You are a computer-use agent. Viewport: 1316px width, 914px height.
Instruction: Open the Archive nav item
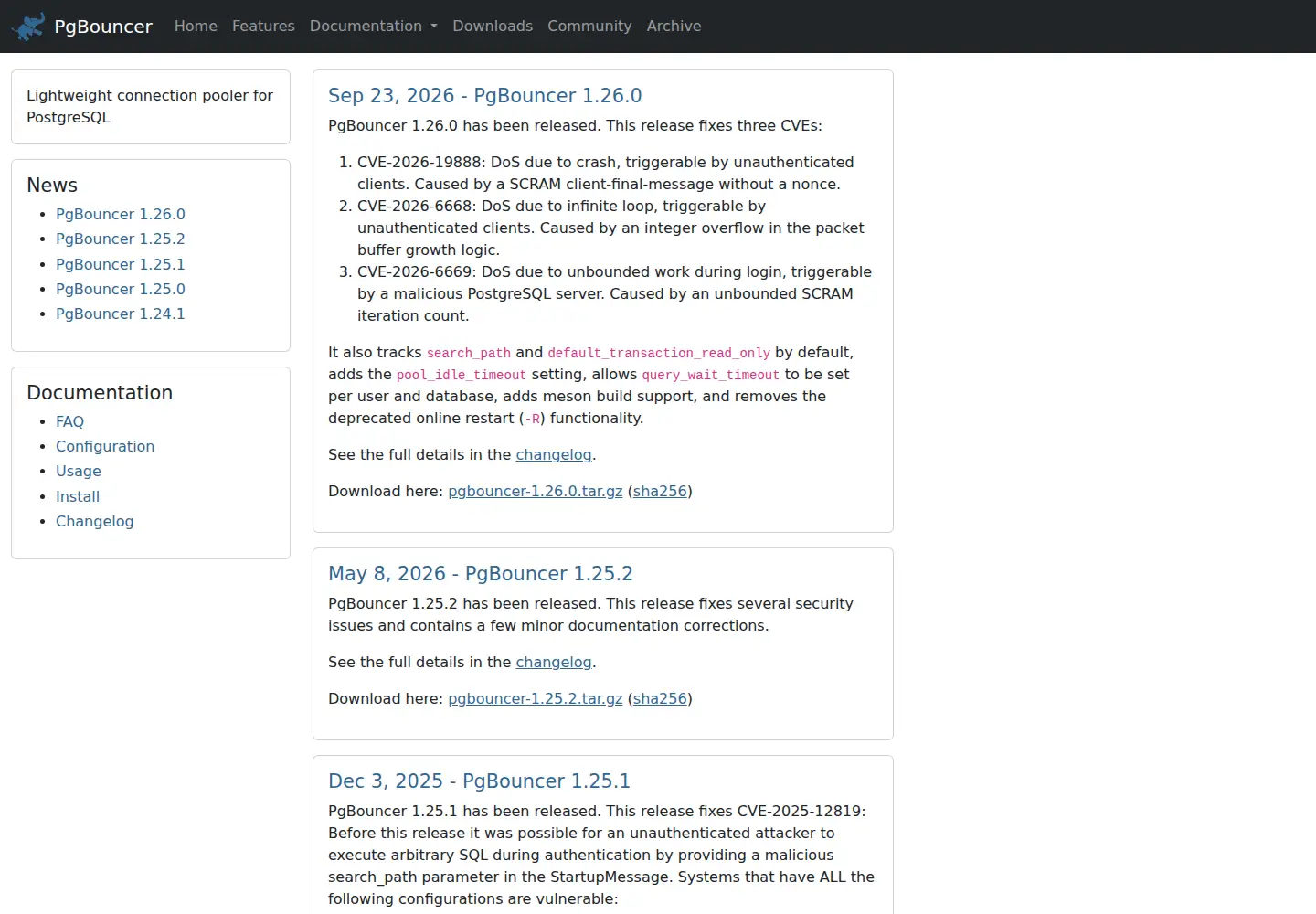(674, 26)
